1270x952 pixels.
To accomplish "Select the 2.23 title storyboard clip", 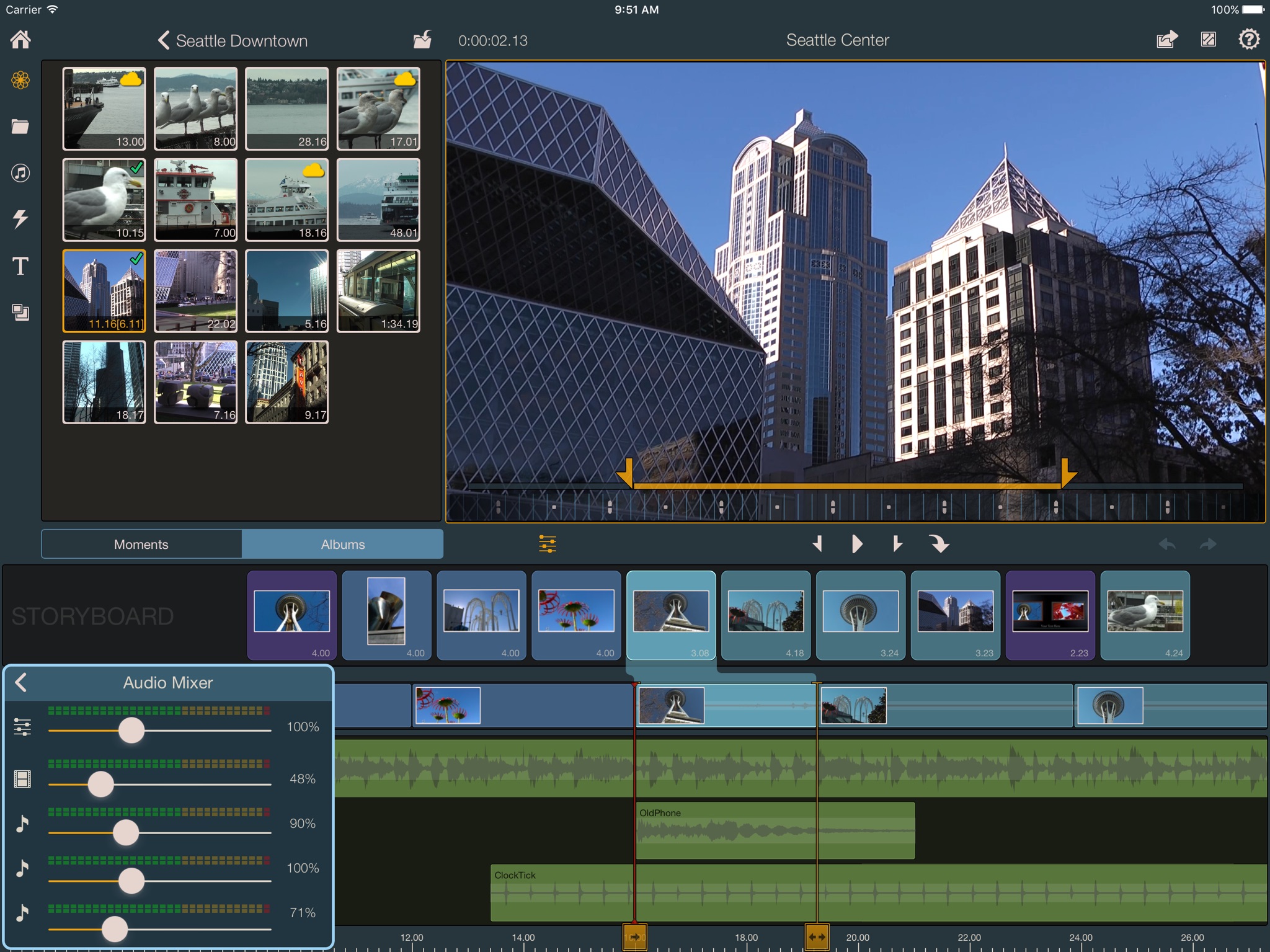I will (1050, 615).
